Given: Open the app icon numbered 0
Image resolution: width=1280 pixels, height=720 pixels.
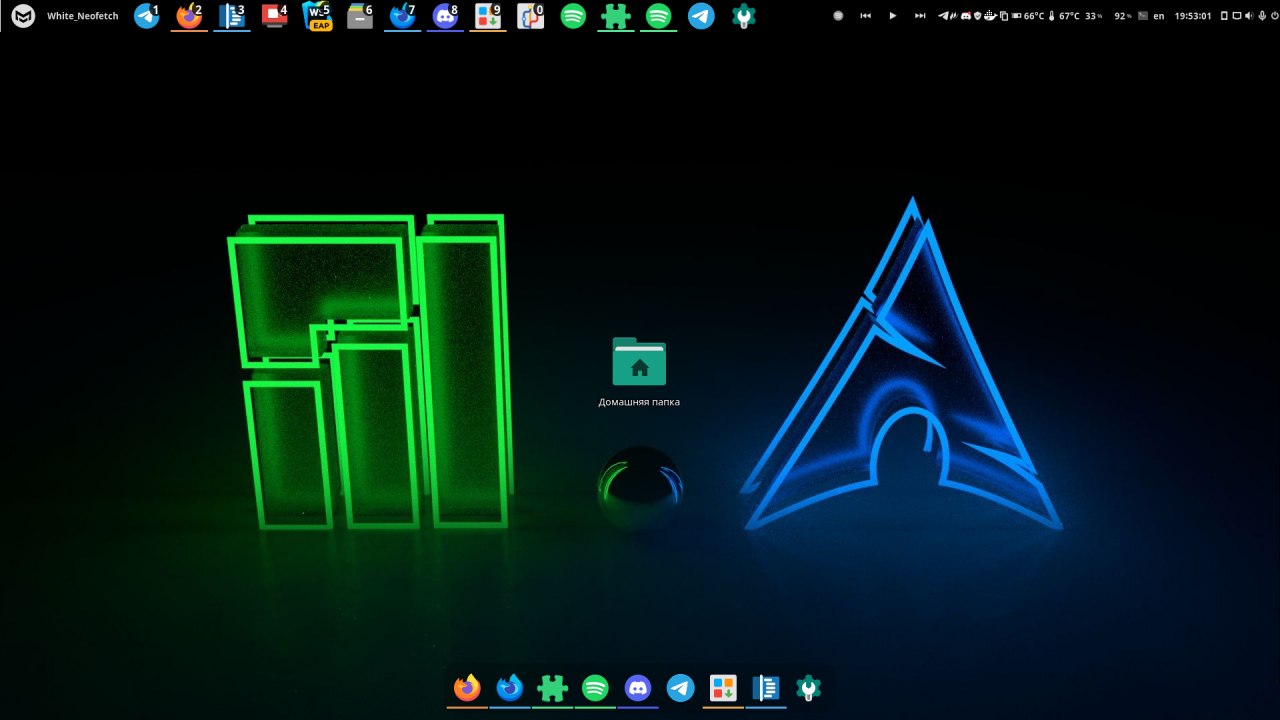Looking at the screenshot, I should (531, 16).
